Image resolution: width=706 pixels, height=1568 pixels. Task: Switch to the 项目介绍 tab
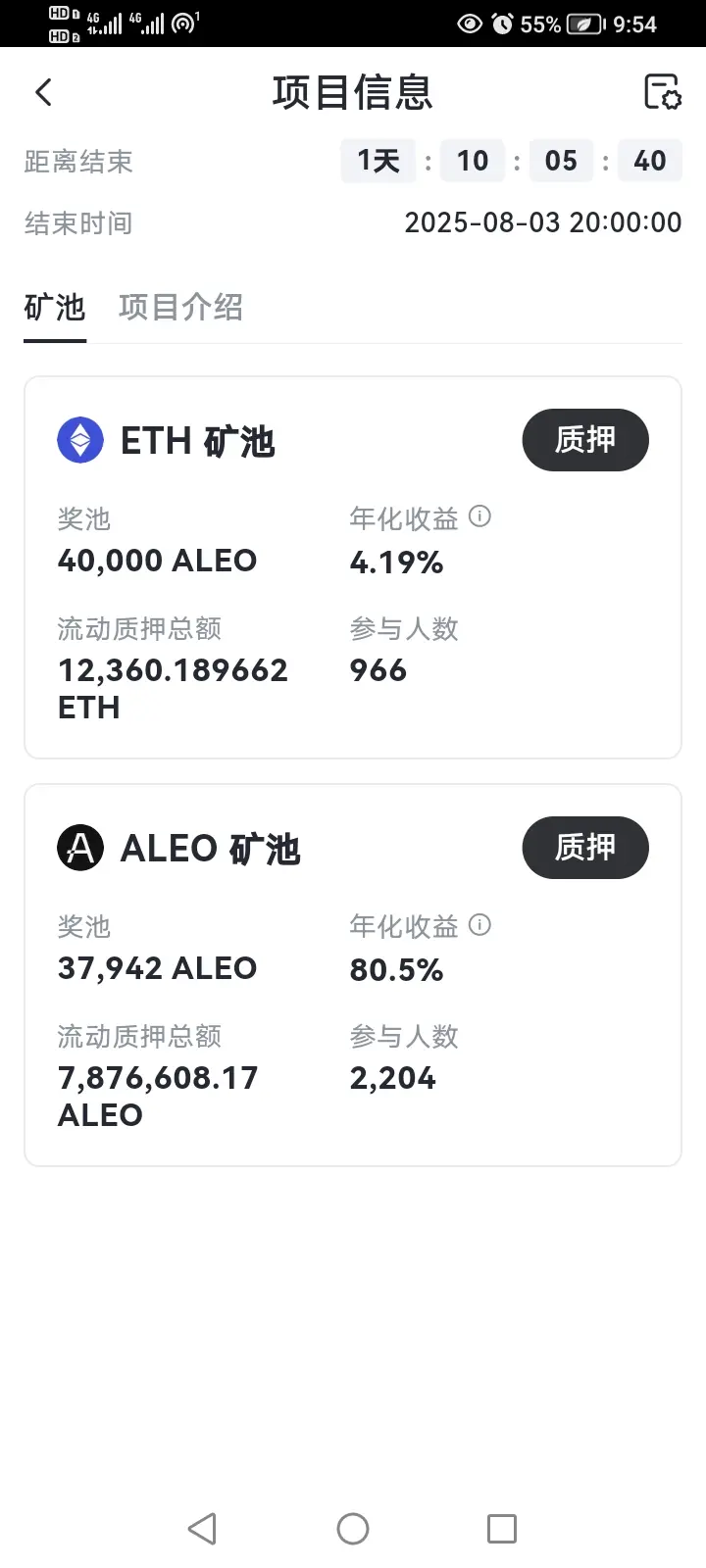(x=180, y=308)
